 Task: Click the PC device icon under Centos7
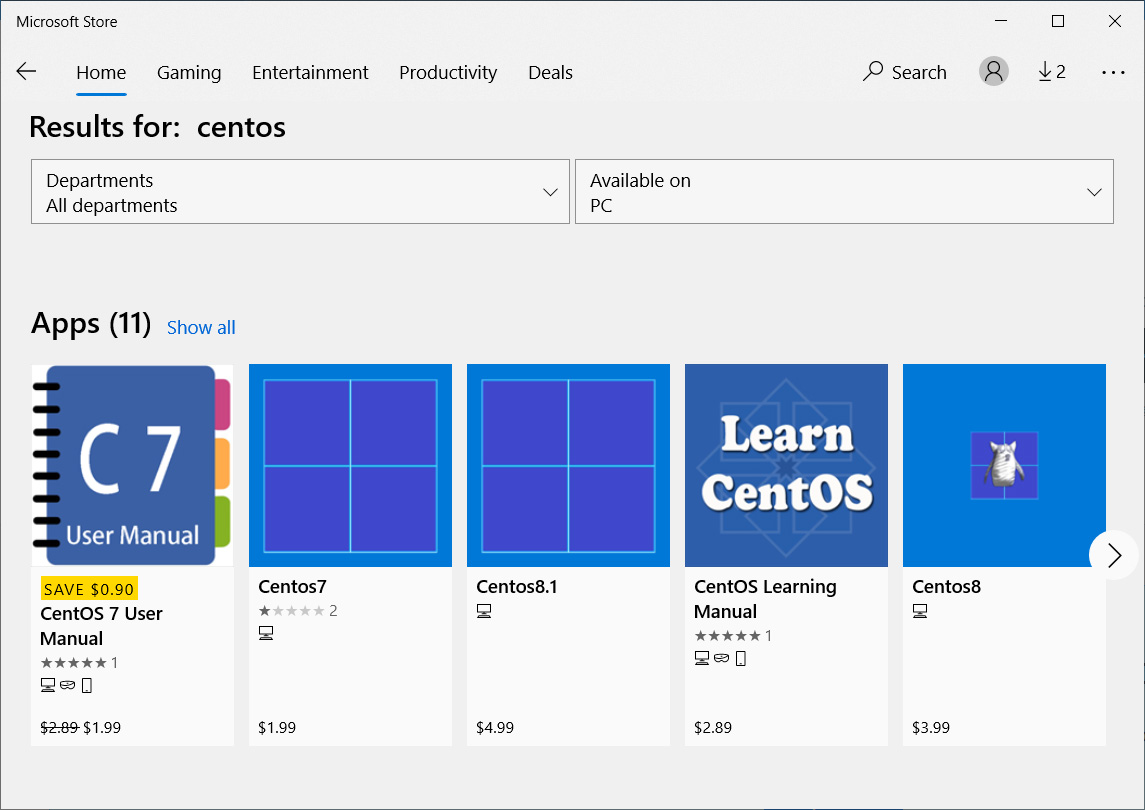pyautogui.click(x=266, y=633)
